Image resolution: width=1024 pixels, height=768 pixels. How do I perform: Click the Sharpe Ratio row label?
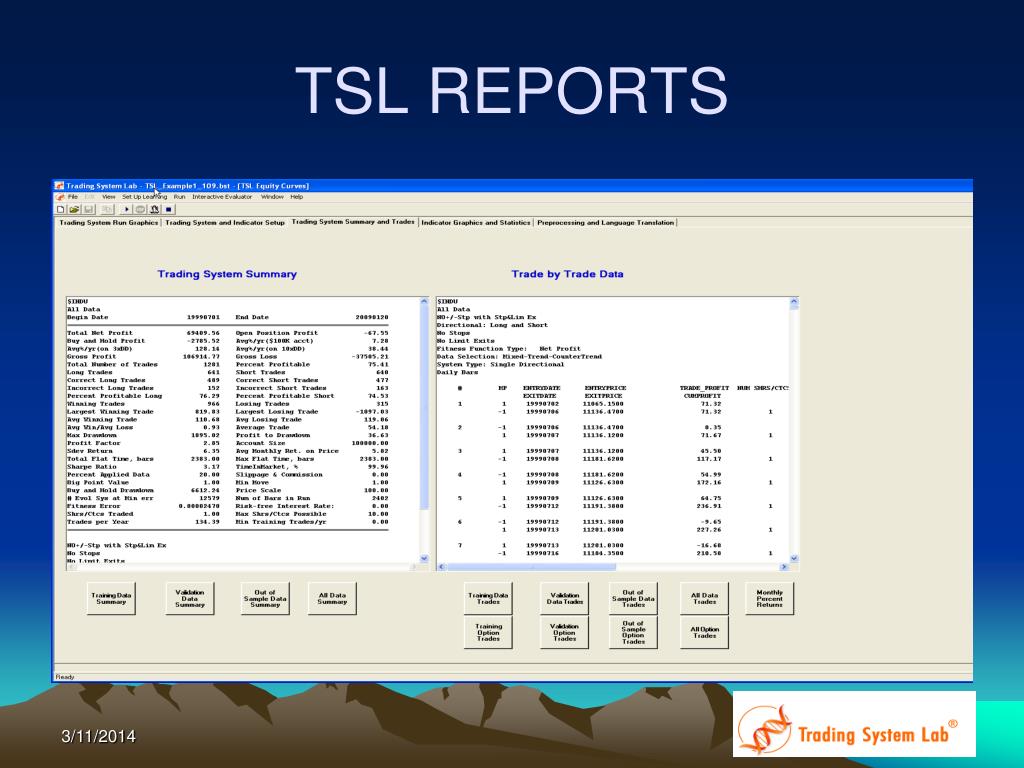click(x=91, y=467)
